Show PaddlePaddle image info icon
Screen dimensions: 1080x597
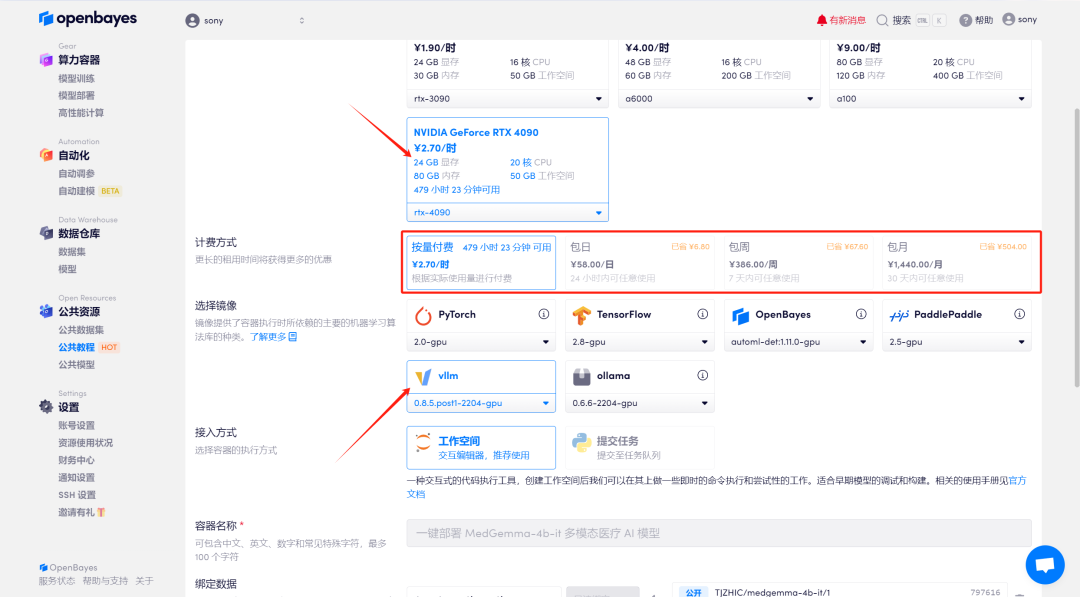click(1019, 314)
